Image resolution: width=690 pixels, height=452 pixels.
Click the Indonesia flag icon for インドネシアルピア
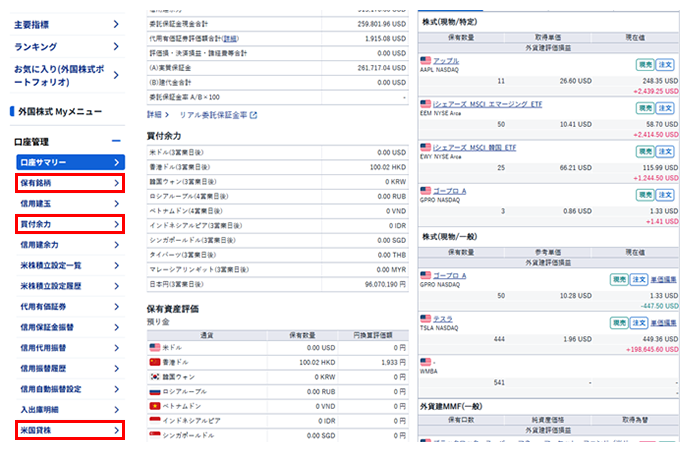[155, 423]
